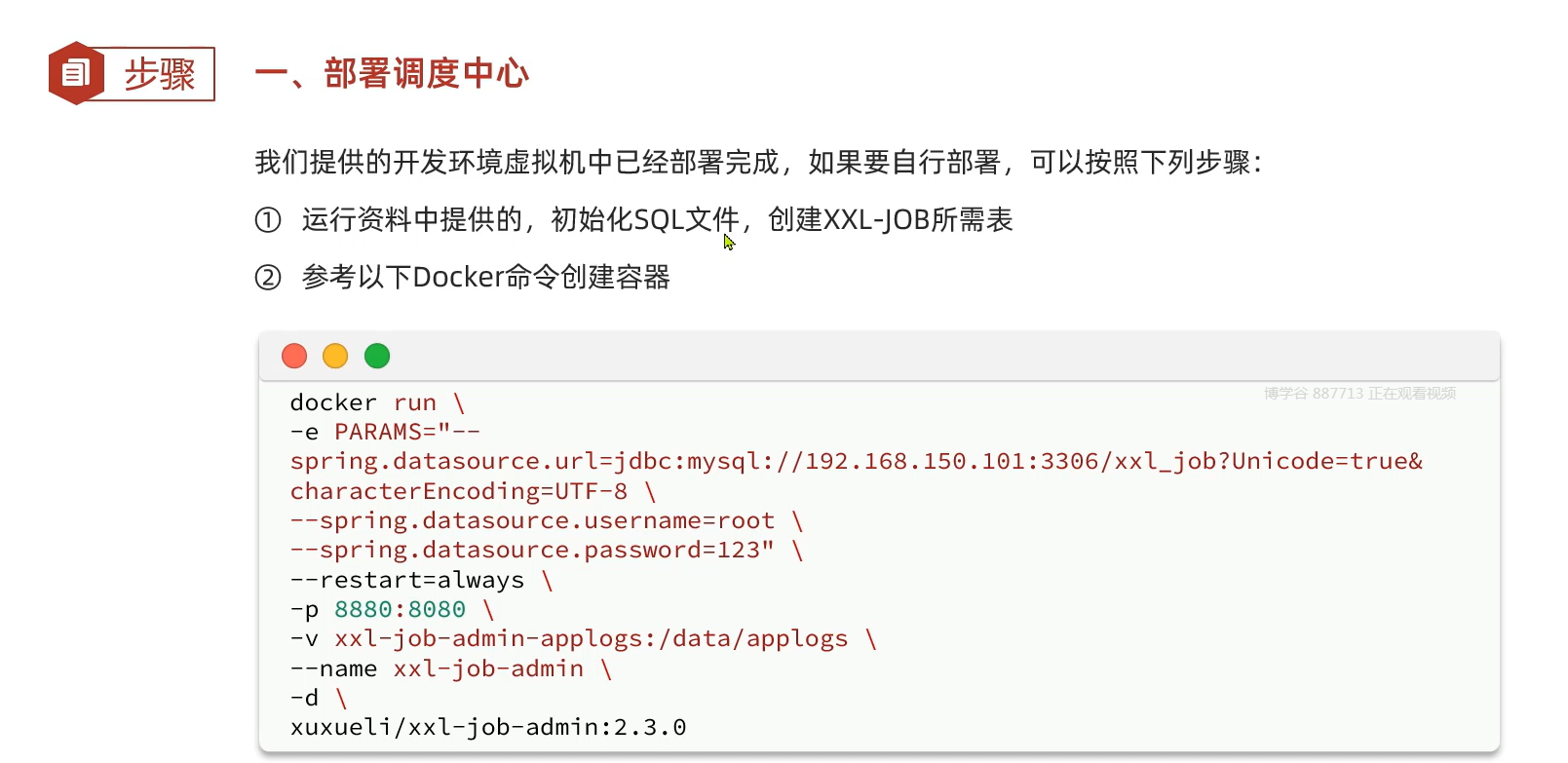The height and width of the screenshot is (763, 1568).
Task: Click the 步骤 label box
Action: click(x=159, y=74)
